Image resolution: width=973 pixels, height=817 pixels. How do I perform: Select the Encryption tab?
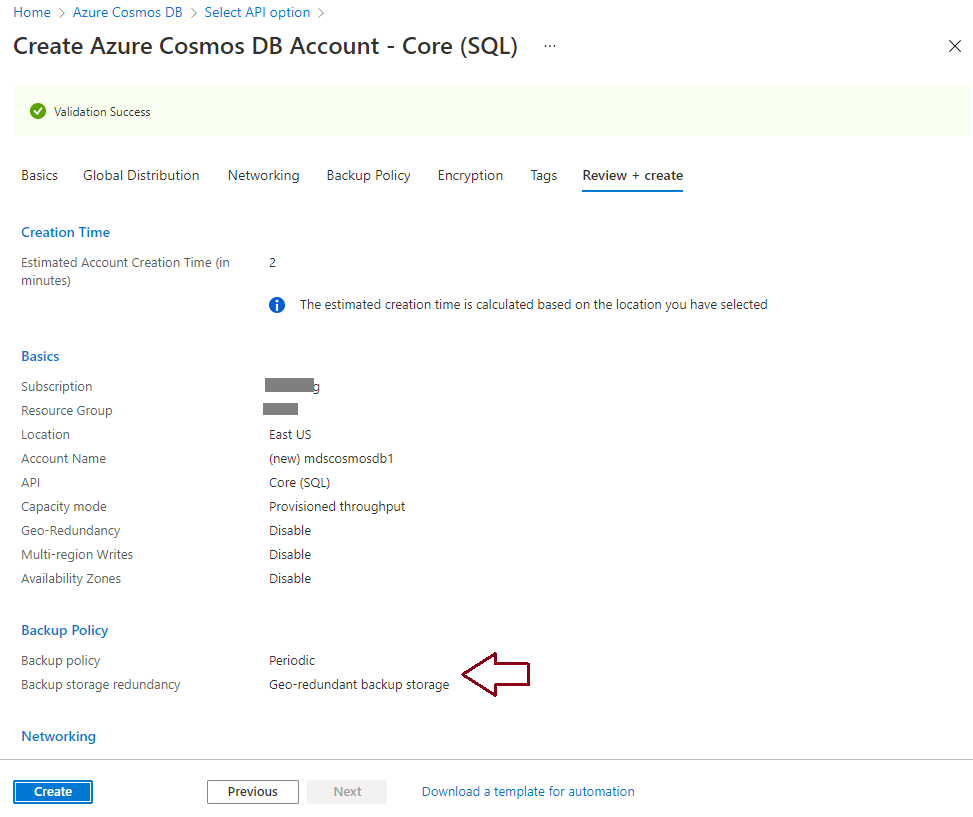coord(470,176)
